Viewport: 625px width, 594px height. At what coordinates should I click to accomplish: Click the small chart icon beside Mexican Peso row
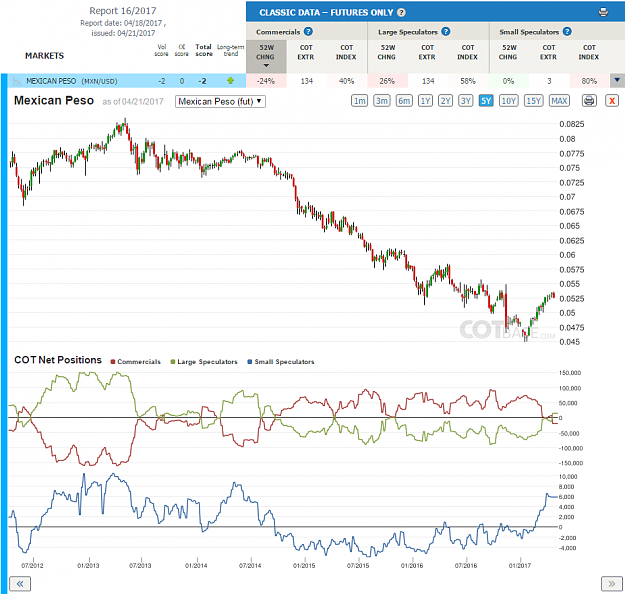point(17,81)
